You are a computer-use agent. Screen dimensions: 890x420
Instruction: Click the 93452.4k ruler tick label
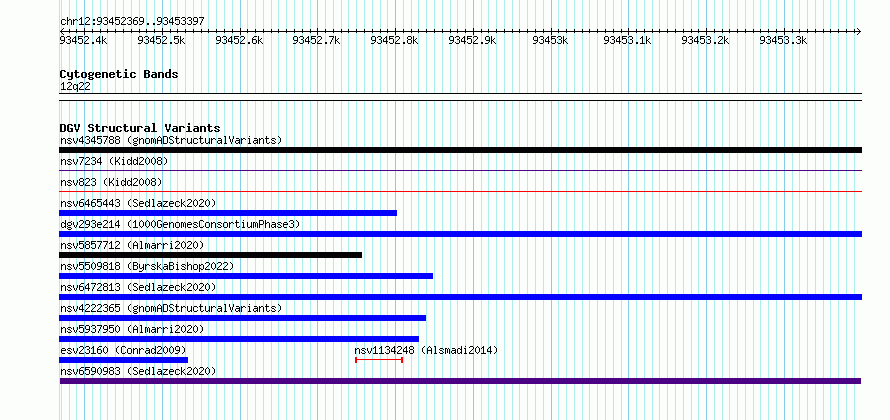point(83,40)
